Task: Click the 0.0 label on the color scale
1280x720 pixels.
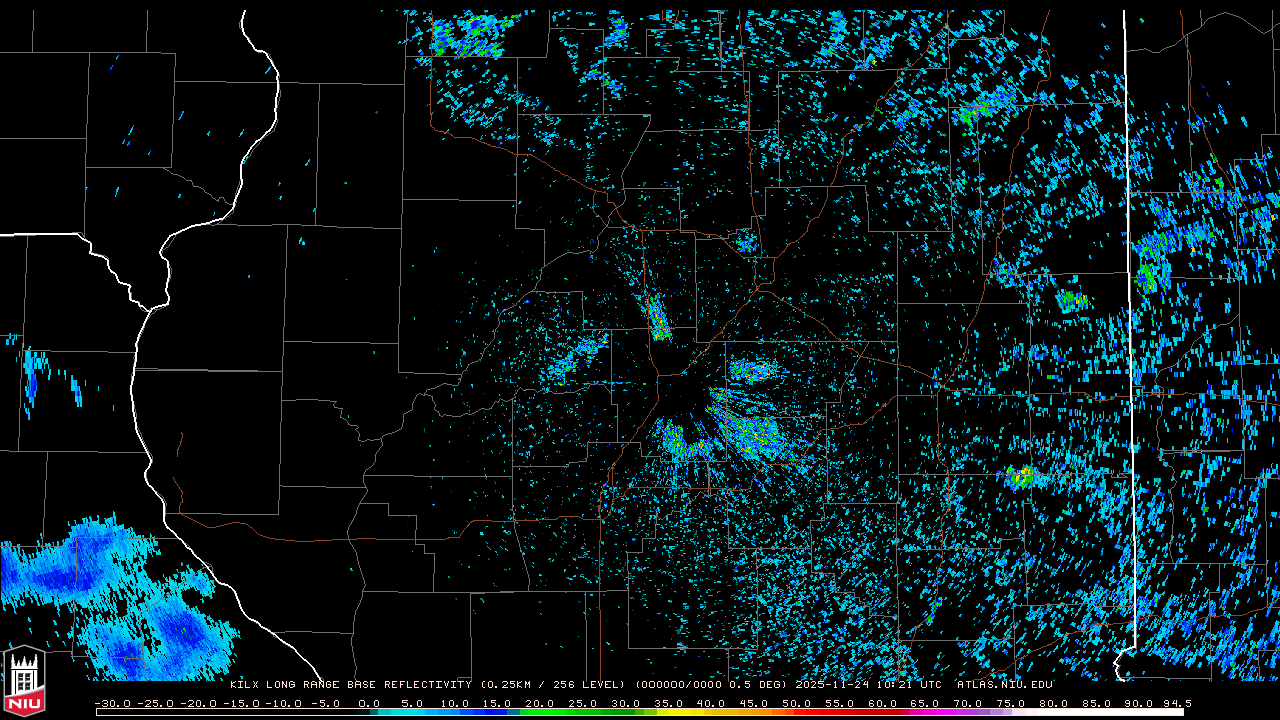Action: (x=369, y=704)
